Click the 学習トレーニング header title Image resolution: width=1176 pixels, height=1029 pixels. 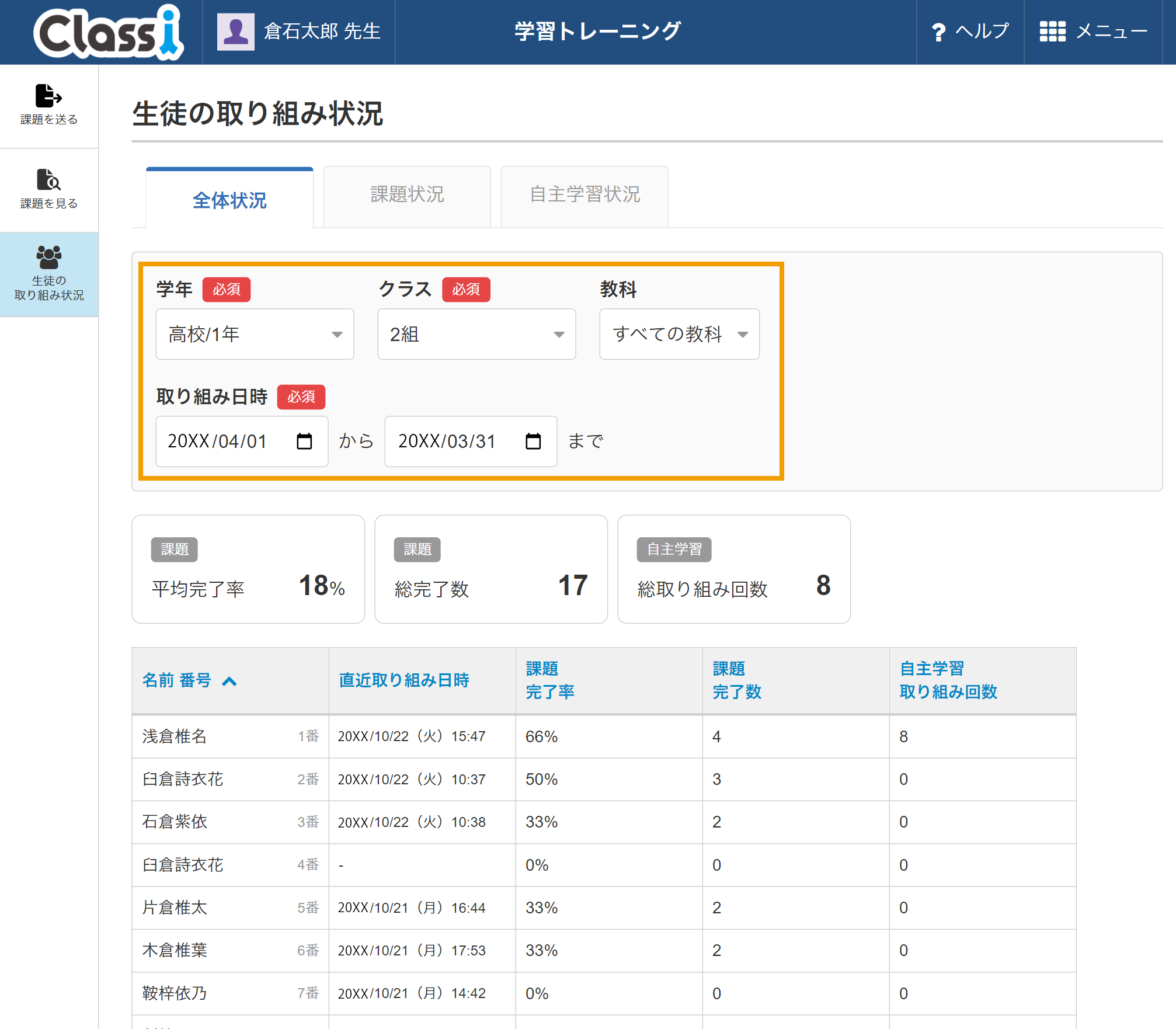(597, 32)
